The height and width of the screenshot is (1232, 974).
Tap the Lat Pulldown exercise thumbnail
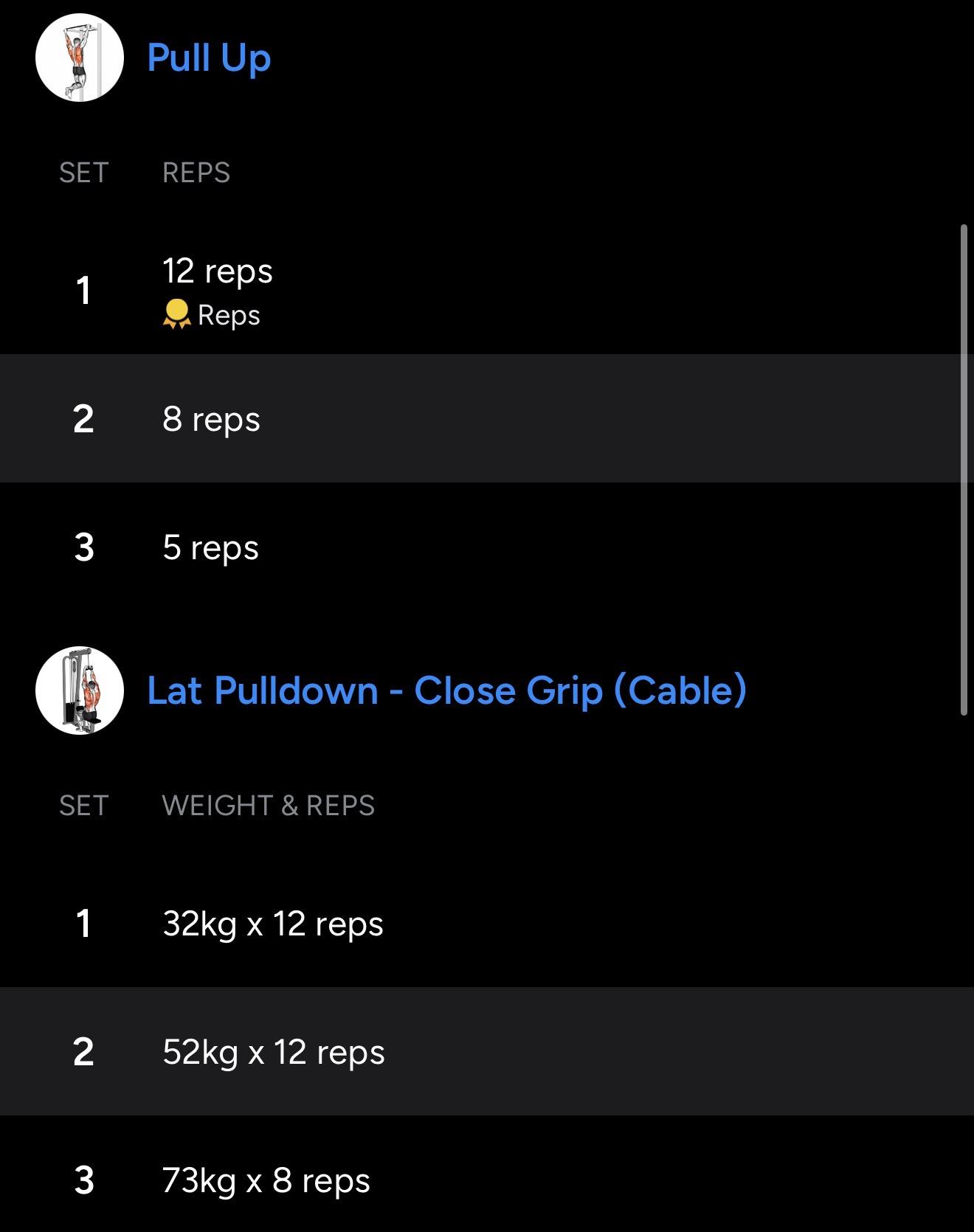(80, 691)
